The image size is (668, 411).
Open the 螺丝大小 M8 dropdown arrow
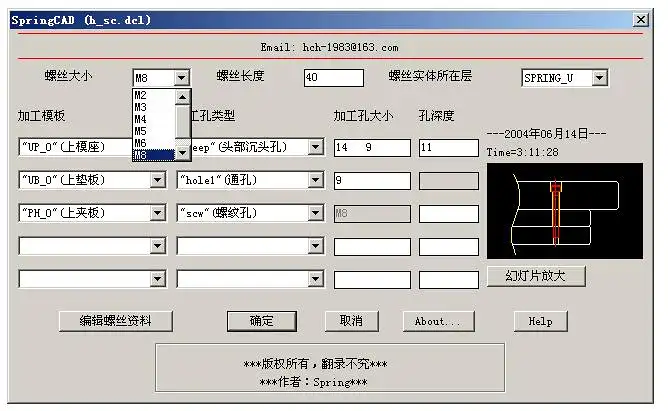tap(181, 78)
